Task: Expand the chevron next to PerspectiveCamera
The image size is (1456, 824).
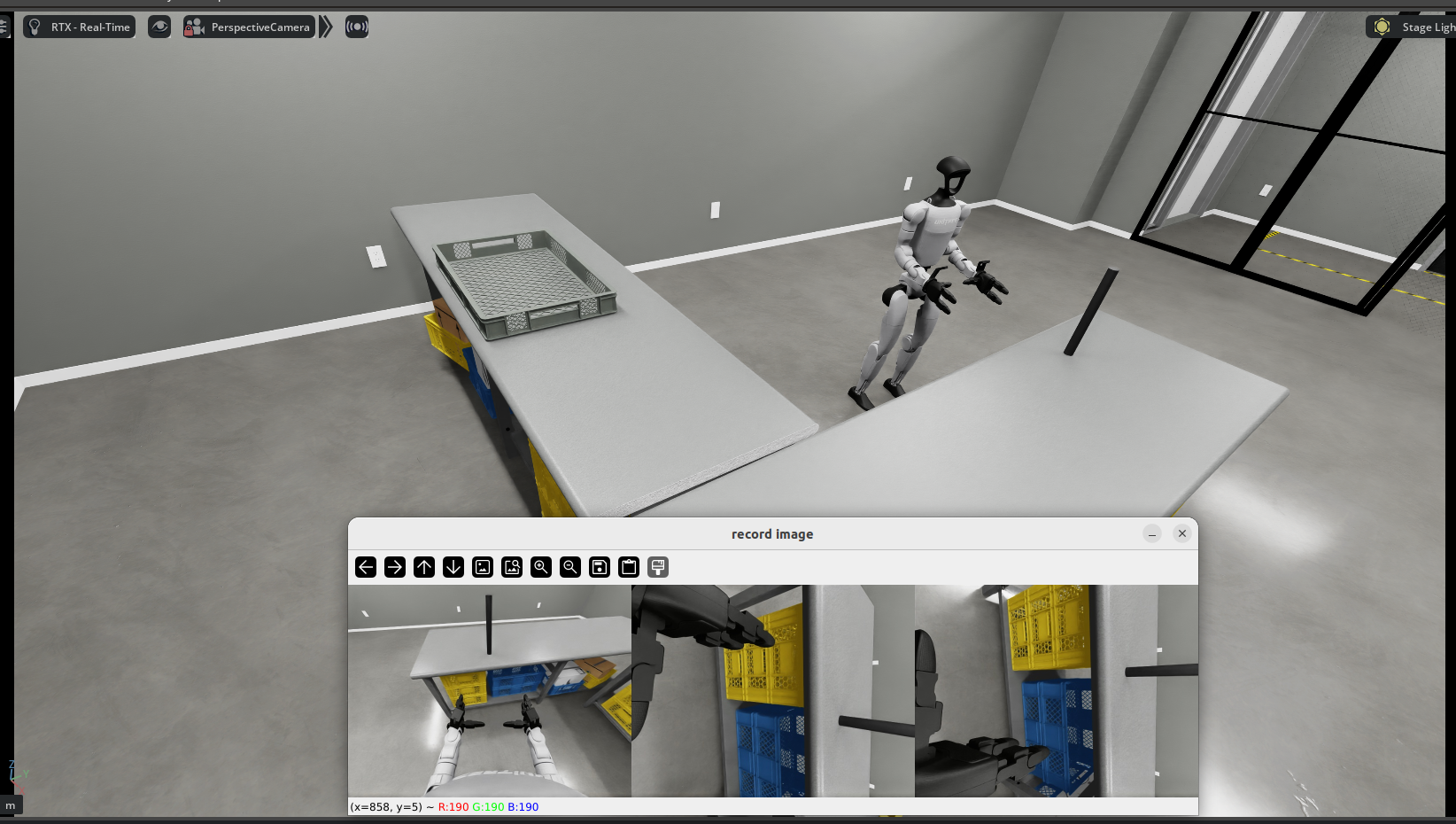Action: pyautogui.click(x=326, y=27)
